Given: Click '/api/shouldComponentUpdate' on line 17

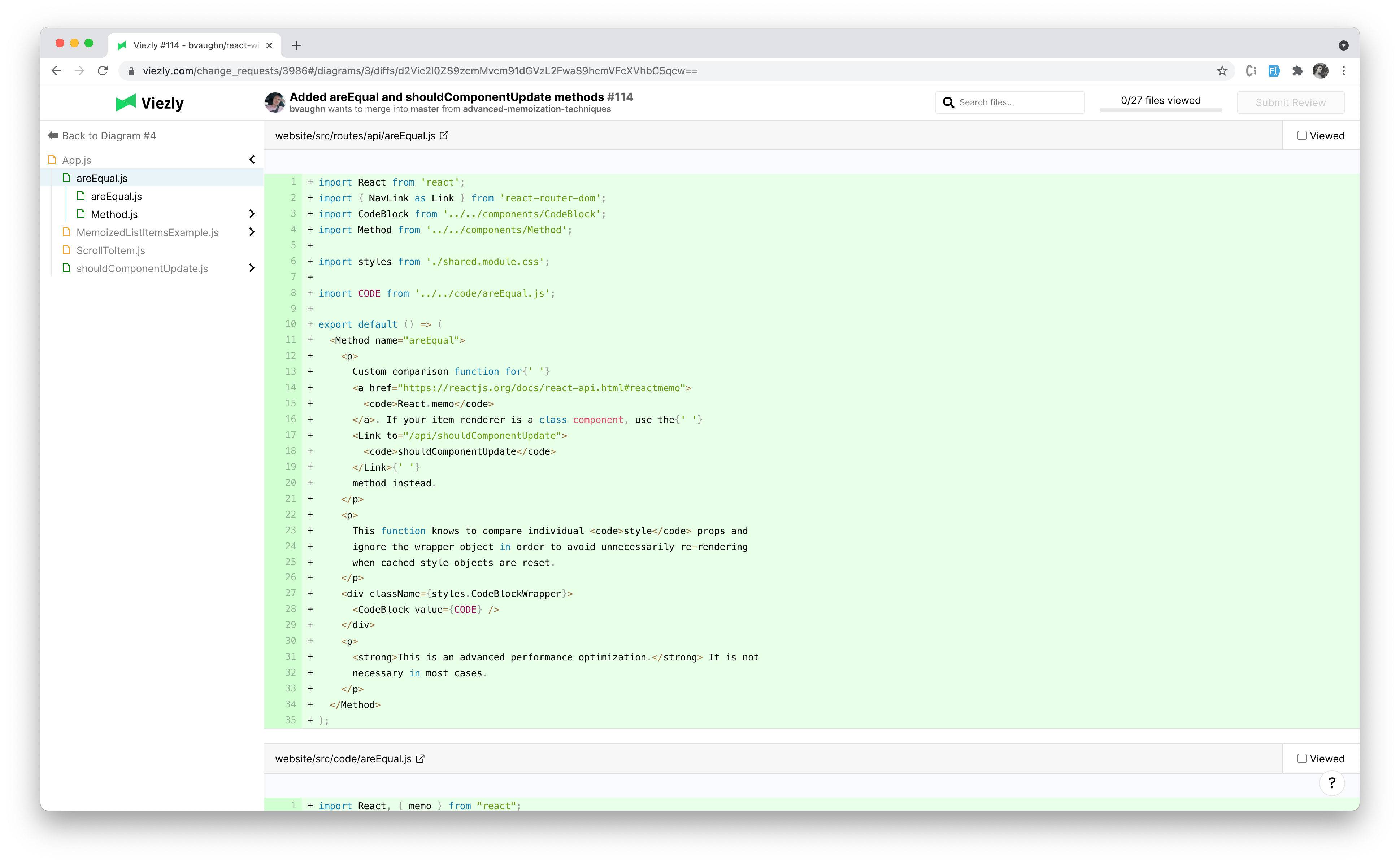Looking at the screenshot, I should coord(482,435).
